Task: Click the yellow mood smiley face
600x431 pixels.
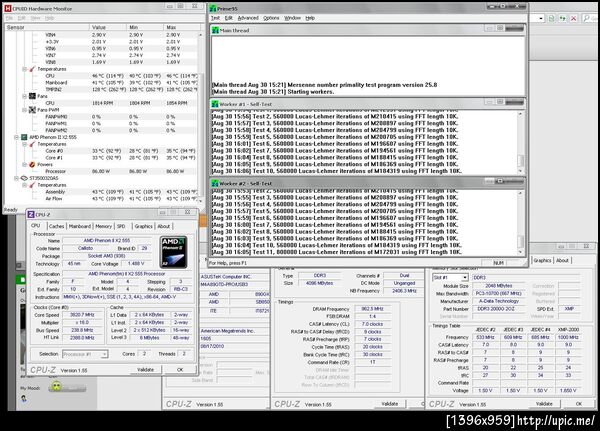Action: pos(57,387)
